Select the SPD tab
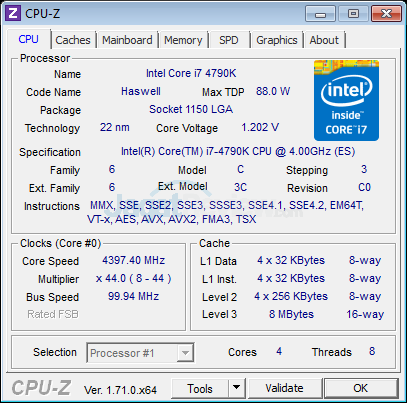407x403 pixels. pyautogui.click(x=229, y=40)
